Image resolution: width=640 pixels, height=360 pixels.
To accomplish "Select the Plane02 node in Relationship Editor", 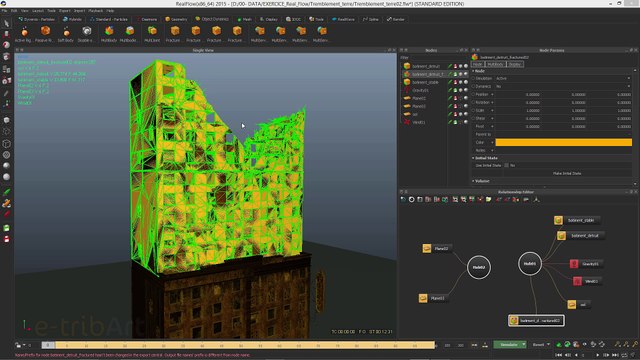I will pos(436,248).
